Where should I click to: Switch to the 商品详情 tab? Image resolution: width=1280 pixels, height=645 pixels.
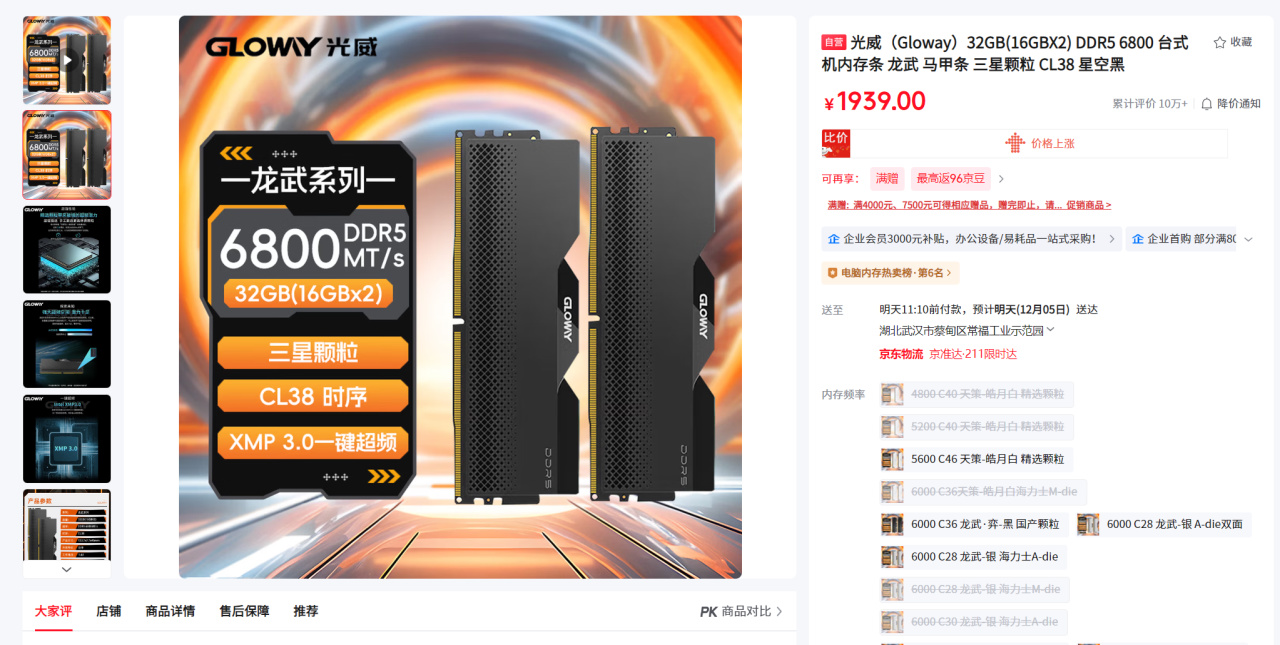[x=170, y=611]
